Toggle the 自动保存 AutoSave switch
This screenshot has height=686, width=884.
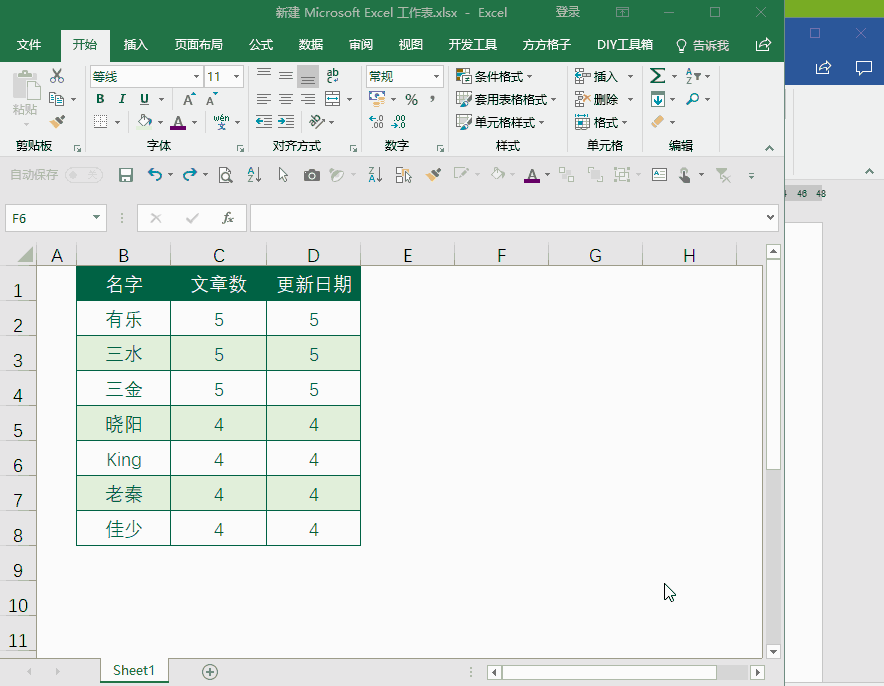(83, 175)
